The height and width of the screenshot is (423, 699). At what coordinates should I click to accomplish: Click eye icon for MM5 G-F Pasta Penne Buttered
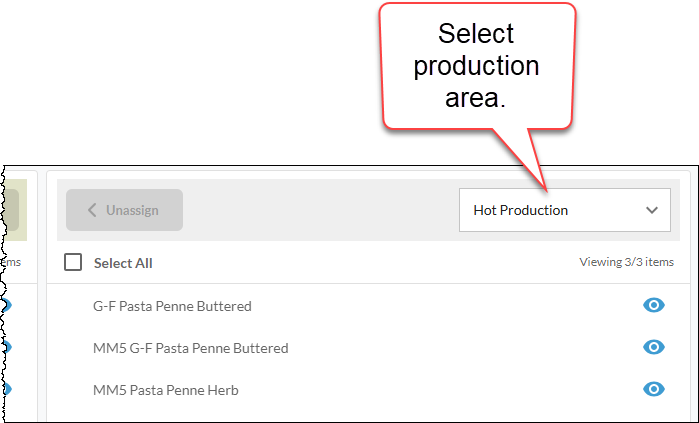tap(654, 347)
